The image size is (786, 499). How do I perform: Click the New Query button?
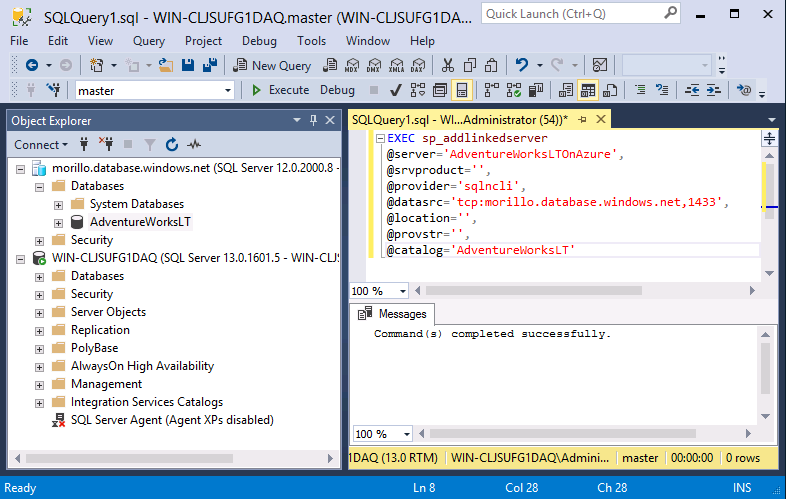click(x=272, y=65)
